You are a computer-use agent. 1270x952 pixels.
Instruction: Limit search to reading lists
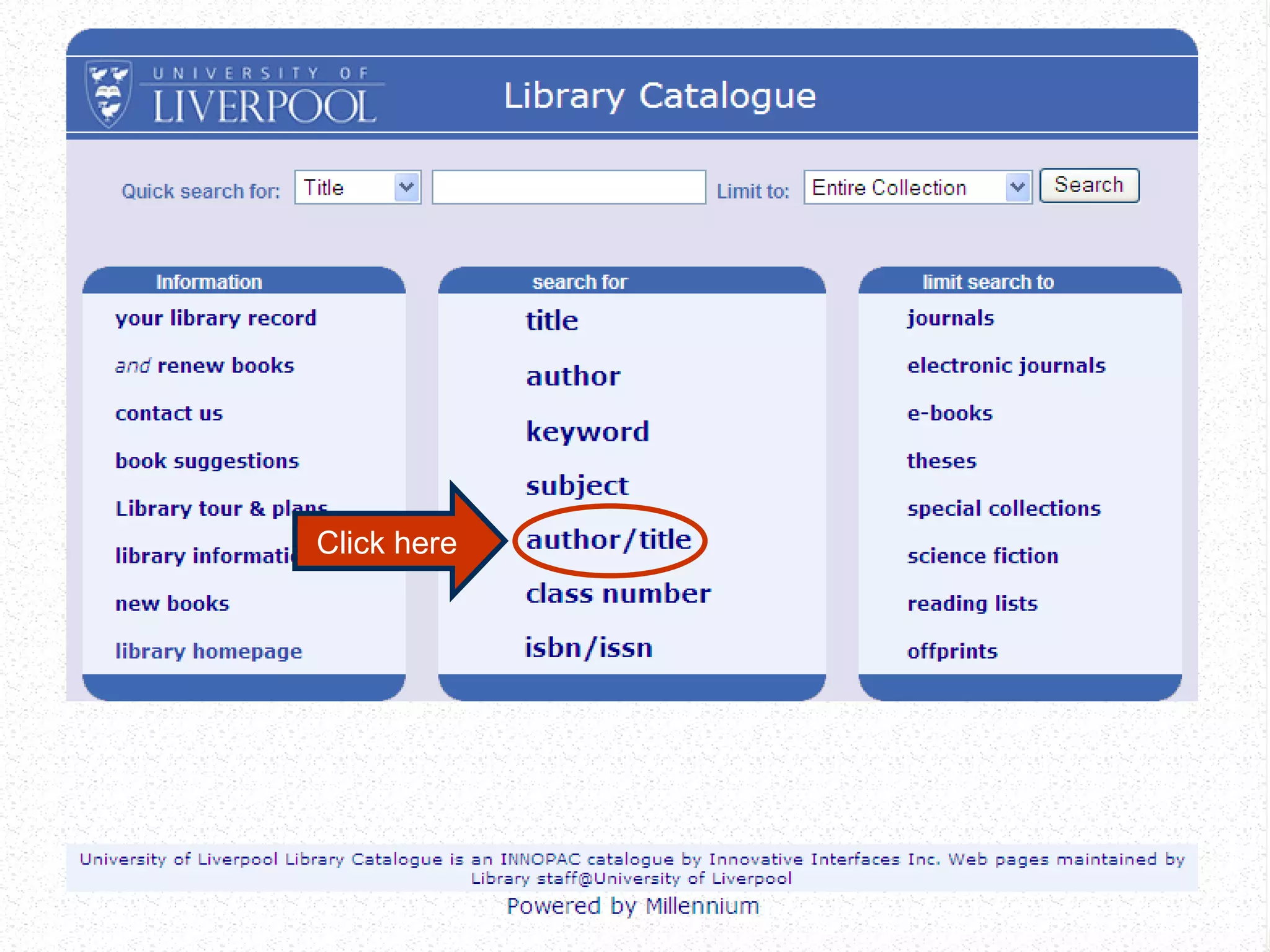pos(972,604)
